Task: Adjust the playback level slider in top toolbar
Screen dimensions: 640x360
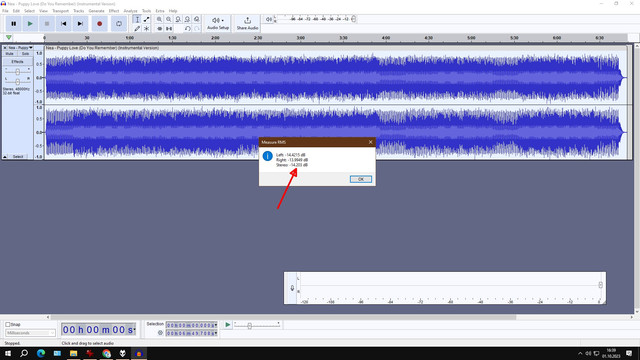Action: coord(353,19)
